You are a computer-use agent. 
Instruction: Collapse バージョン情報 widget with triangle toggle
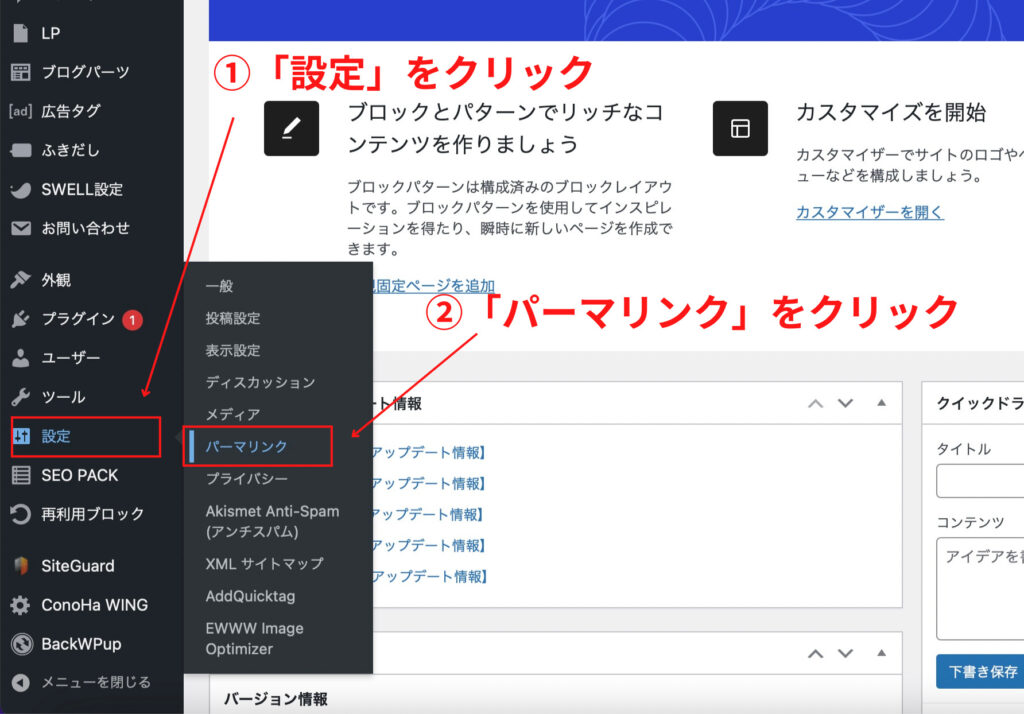[882, 653]
